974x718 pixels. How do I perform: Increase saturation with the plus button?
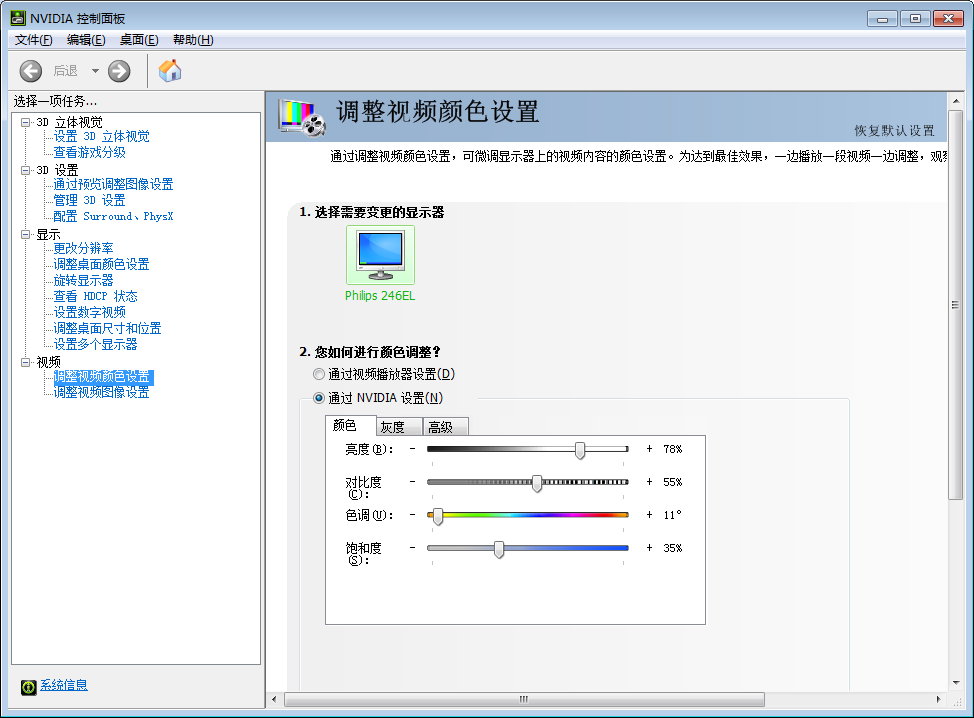point(649,547)
